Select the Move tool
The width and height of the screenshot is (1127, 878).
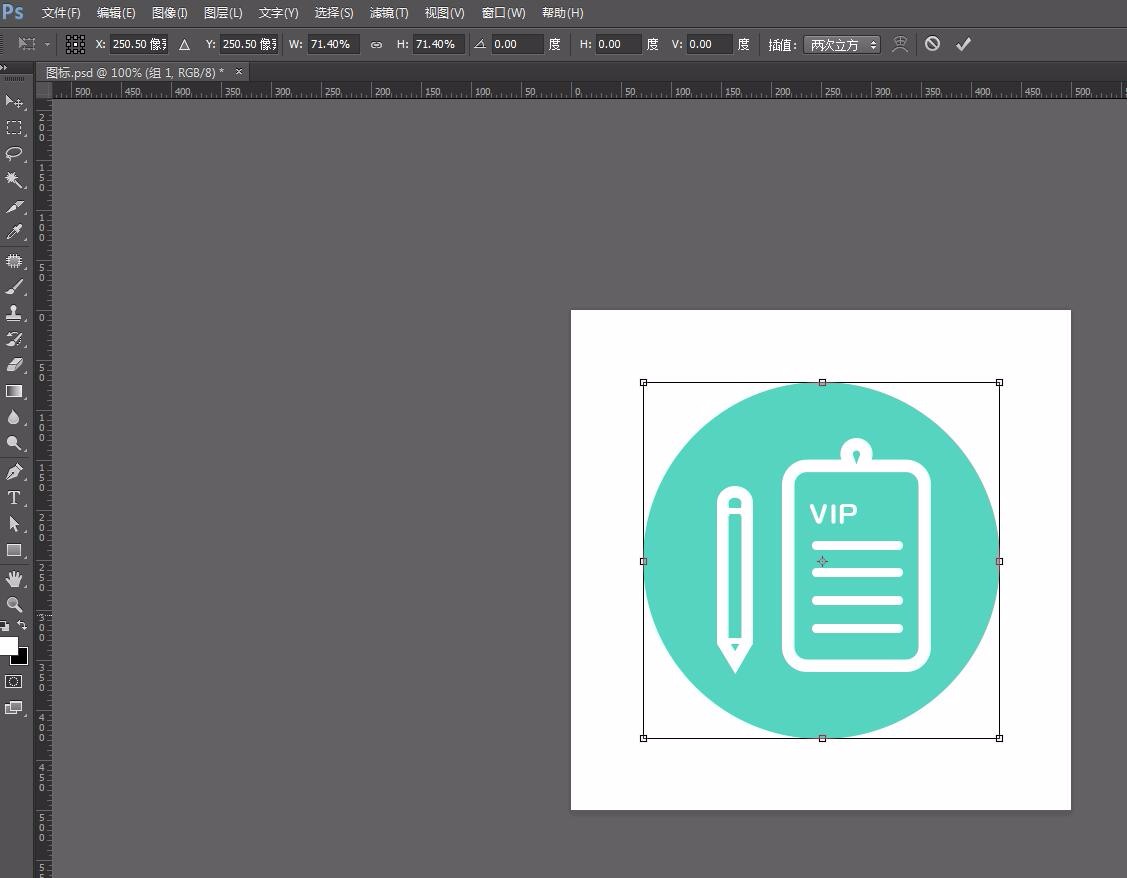[x=14, y=101]
